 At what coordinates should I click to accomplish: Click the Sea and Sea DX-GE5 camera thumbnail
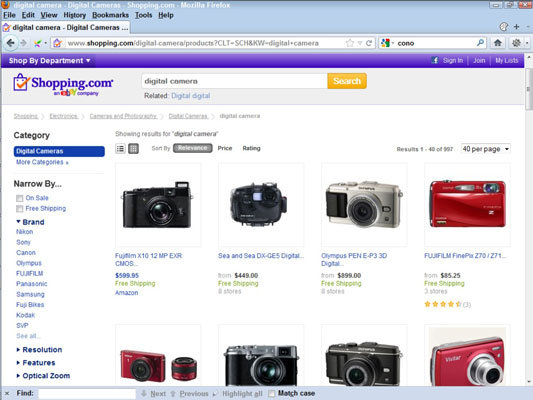[x=261, y=205]
